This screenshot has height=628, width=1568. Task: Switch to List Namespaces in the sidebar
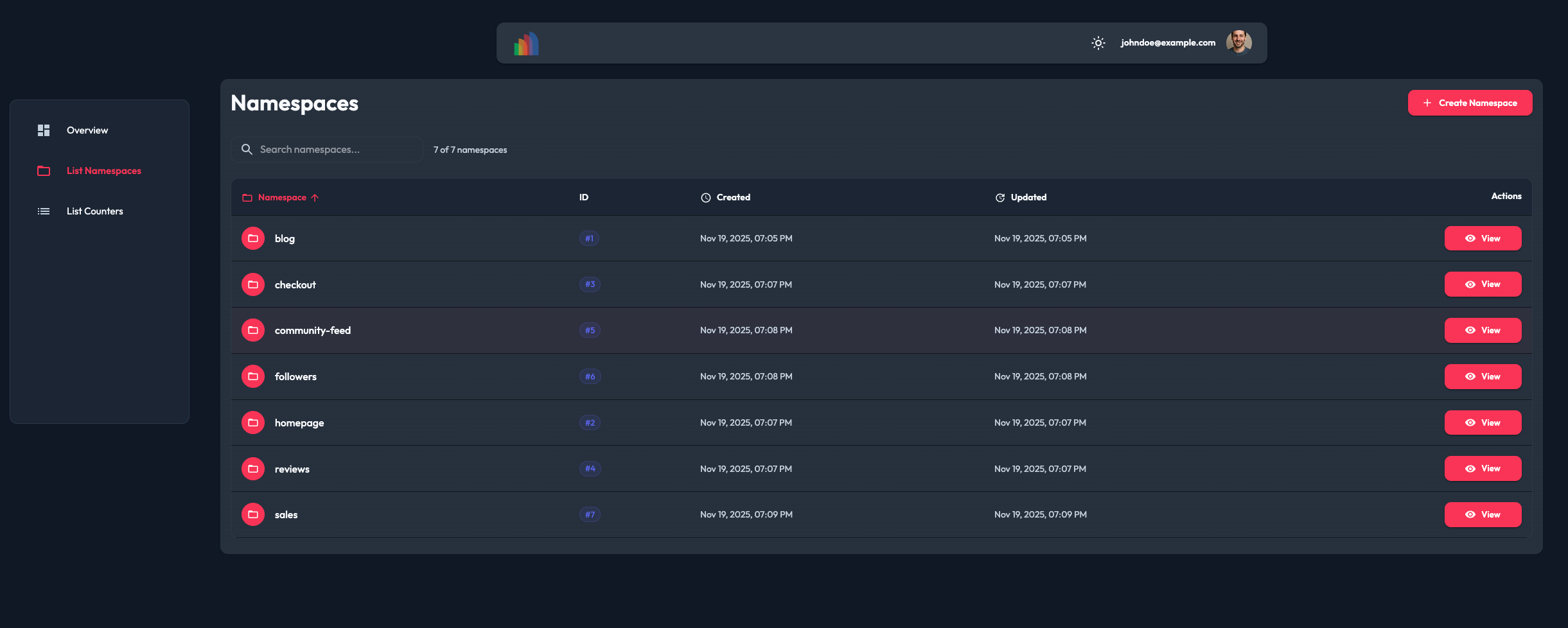(x=103, y=171)
